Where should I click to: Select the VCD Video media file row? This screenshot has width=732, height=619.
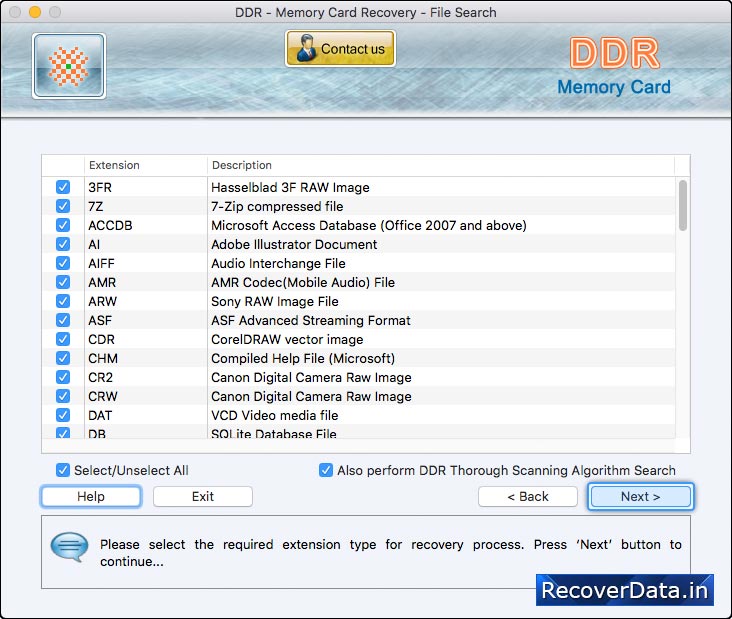point(359,415)
